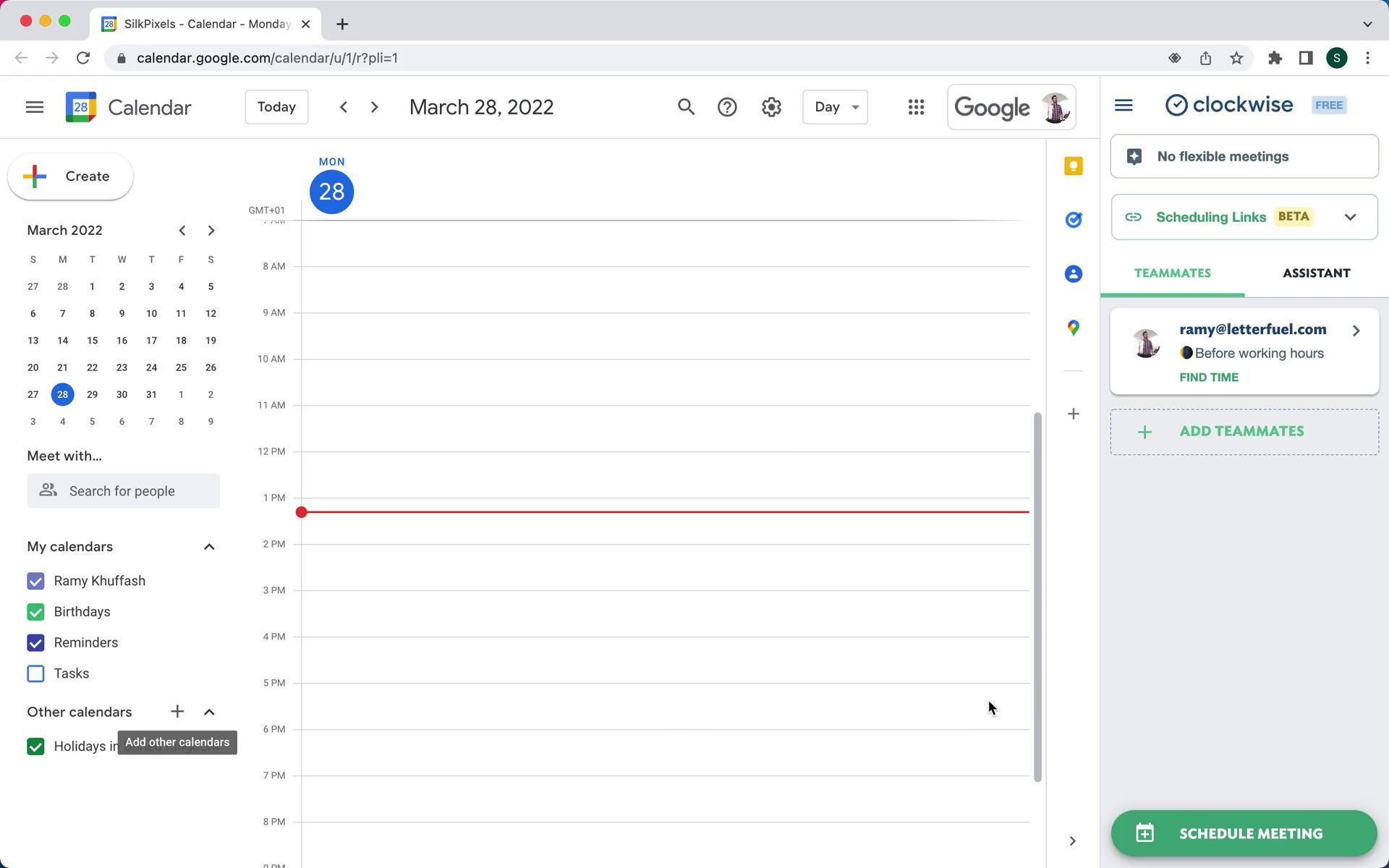Screen dimensions: 1389x868
Task: Click the Support help question icon
Action: (727, 107)
